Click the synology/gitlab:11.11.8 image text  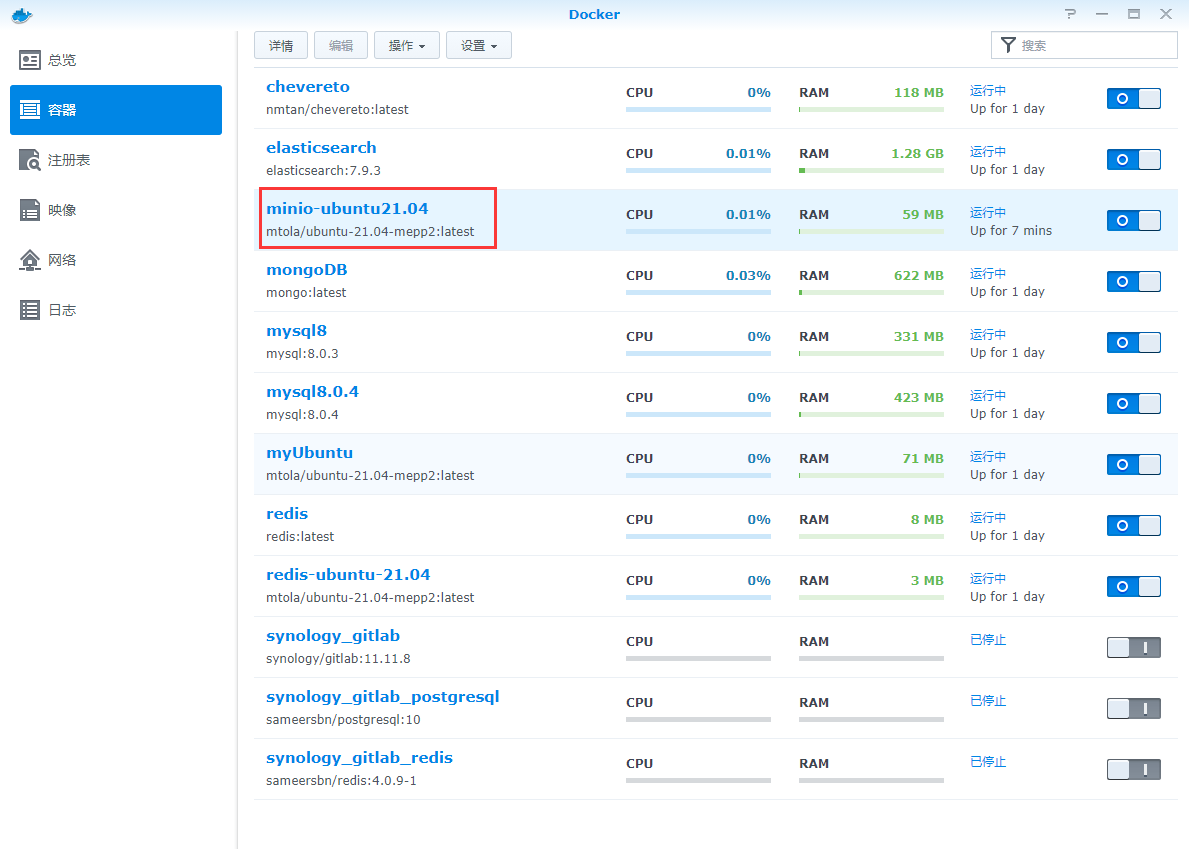338,659
